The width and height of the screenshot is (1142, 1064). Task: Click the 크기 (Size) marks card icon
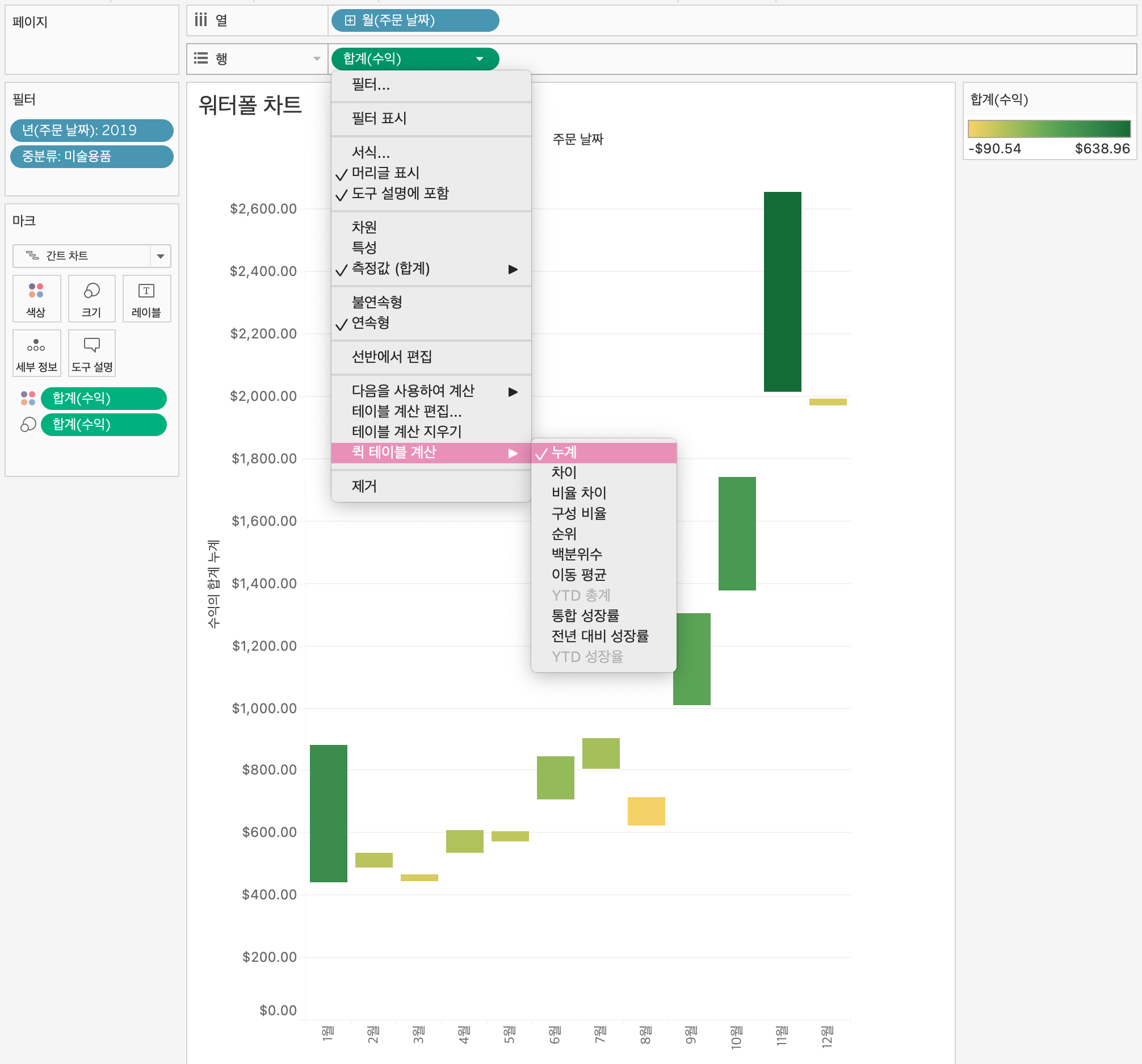point(91,298)
